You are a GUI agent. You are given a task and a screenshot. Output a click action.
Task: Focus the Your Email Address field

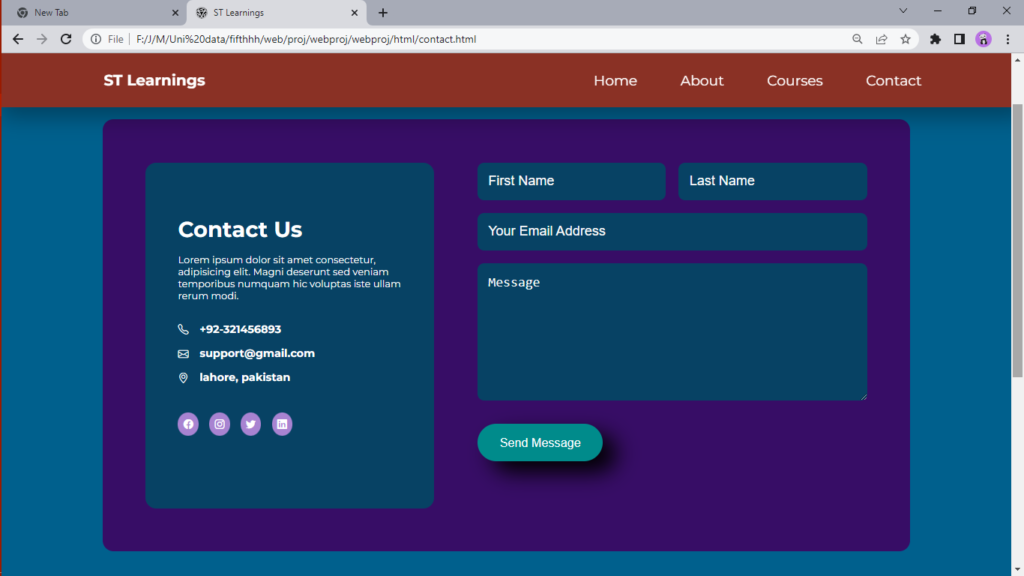[672, 231]
